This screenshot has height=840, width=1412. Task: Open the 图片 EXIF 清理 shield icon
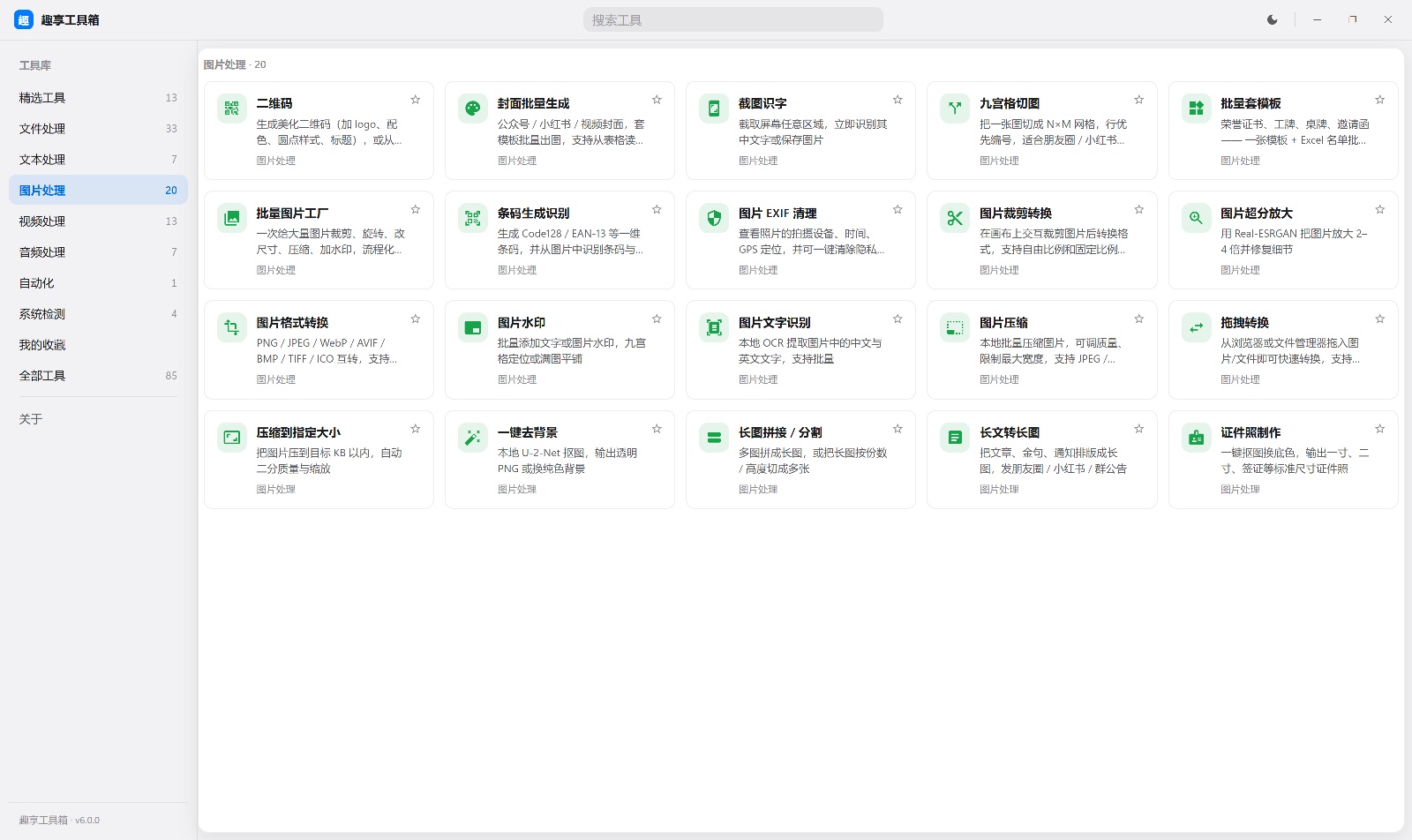coord(714,218)
